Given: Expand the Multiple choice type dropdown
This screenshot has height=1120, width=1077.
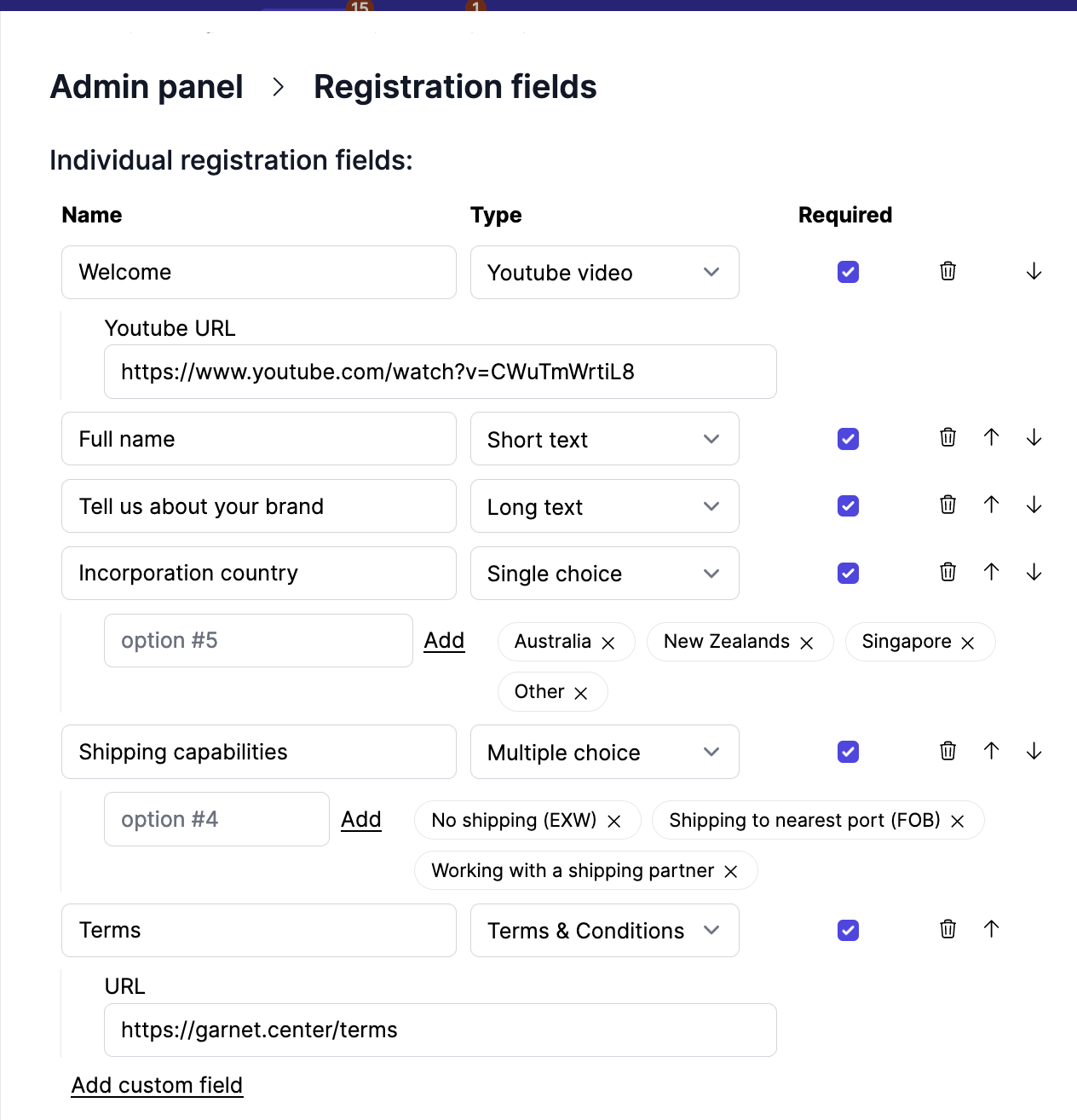Looking at the screenshot, I should (604, 752).
